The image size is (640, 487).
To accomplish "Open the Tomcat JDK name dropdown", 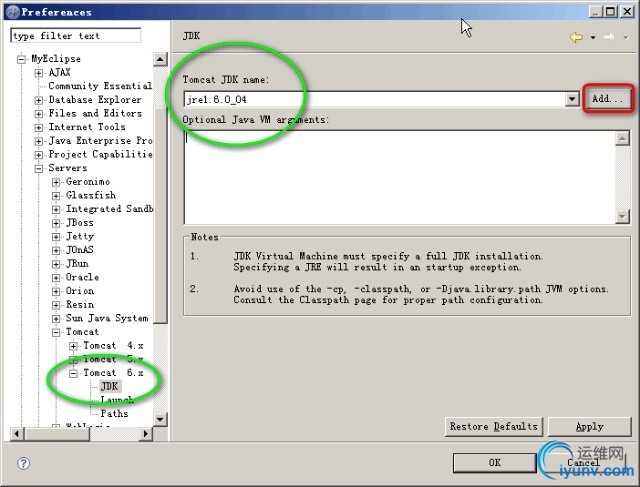I will pos(572,99).
